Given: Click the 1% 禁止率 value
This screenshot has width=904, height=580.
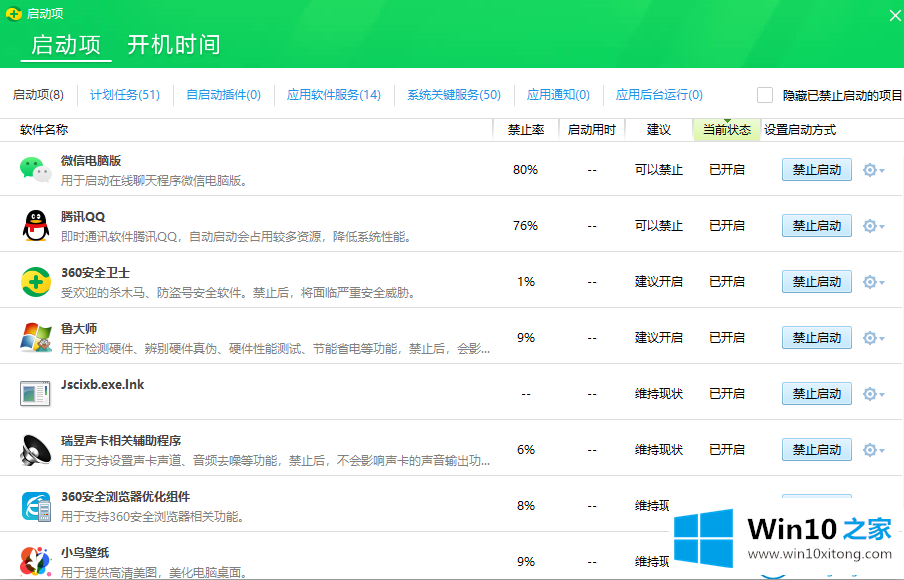Looking at the screenshot, I should click(x=525, y=282).
